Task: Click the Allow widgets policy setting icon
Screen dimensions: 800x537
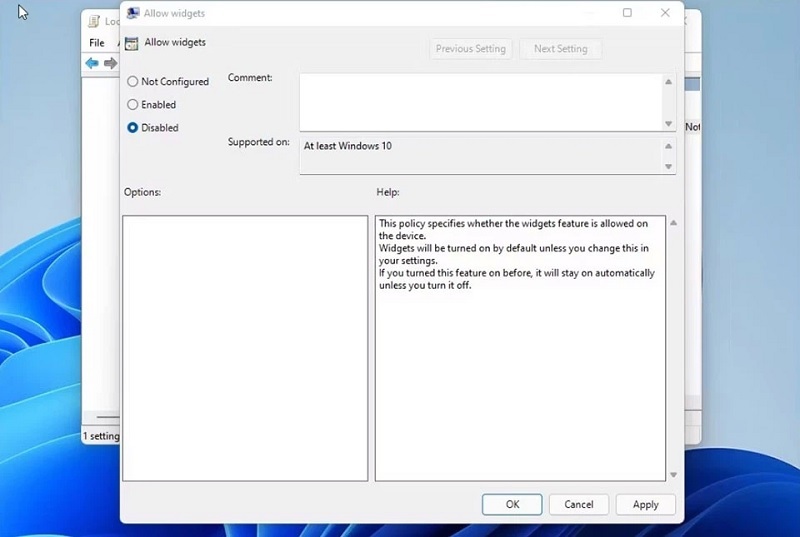Action: pyautogui.click(x=131, y=44)
